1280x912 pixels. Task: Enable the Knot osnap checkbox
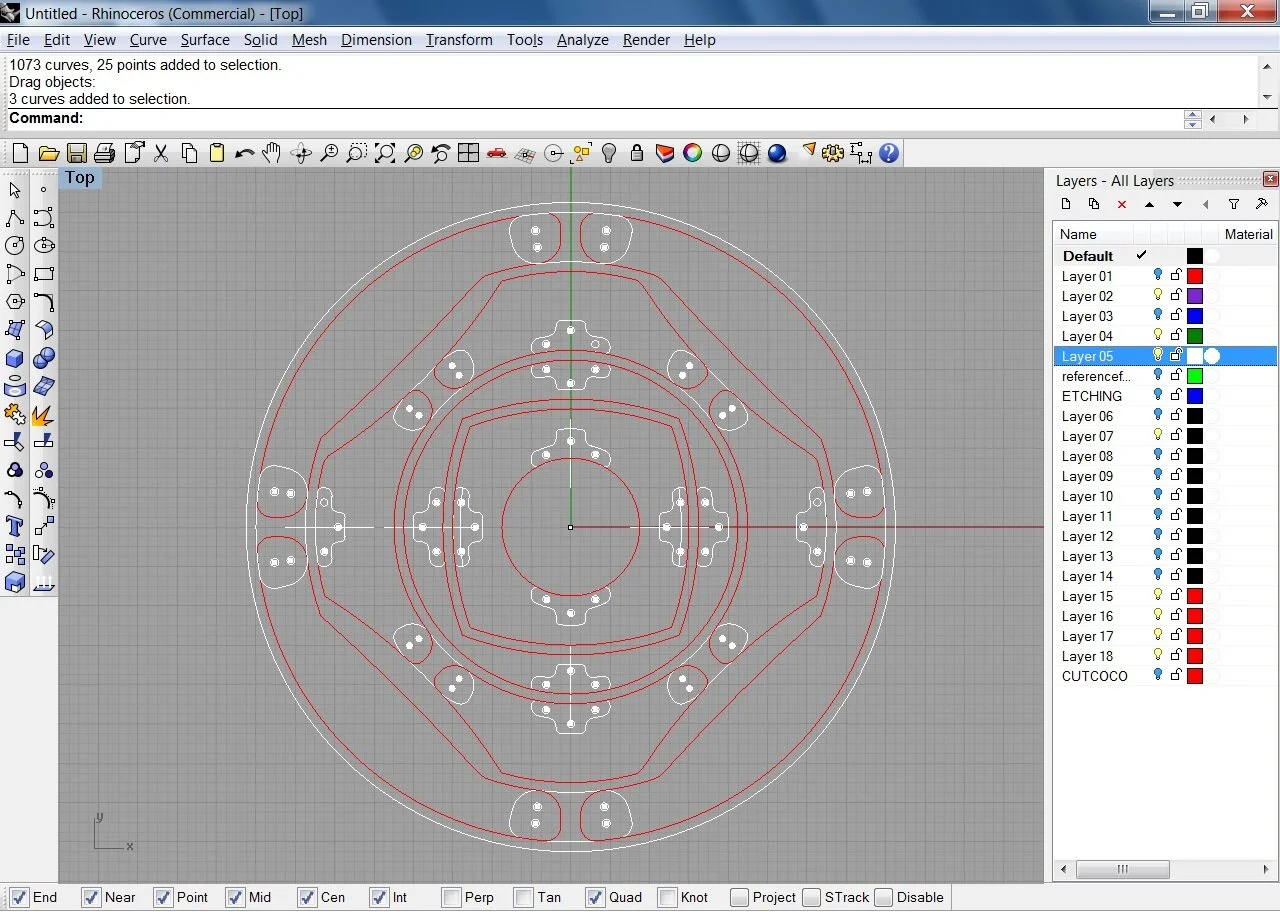click(667, 897)
